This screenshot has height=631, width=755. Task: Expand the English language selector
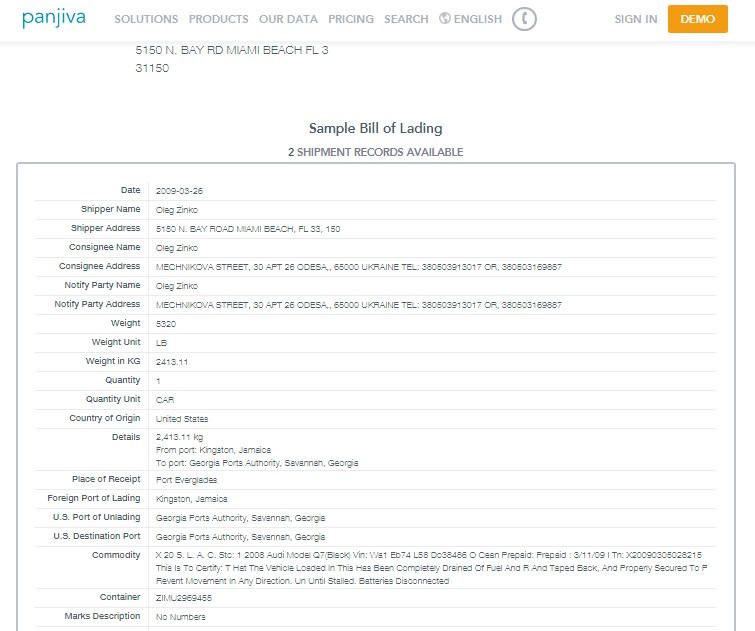click(477, 19)
